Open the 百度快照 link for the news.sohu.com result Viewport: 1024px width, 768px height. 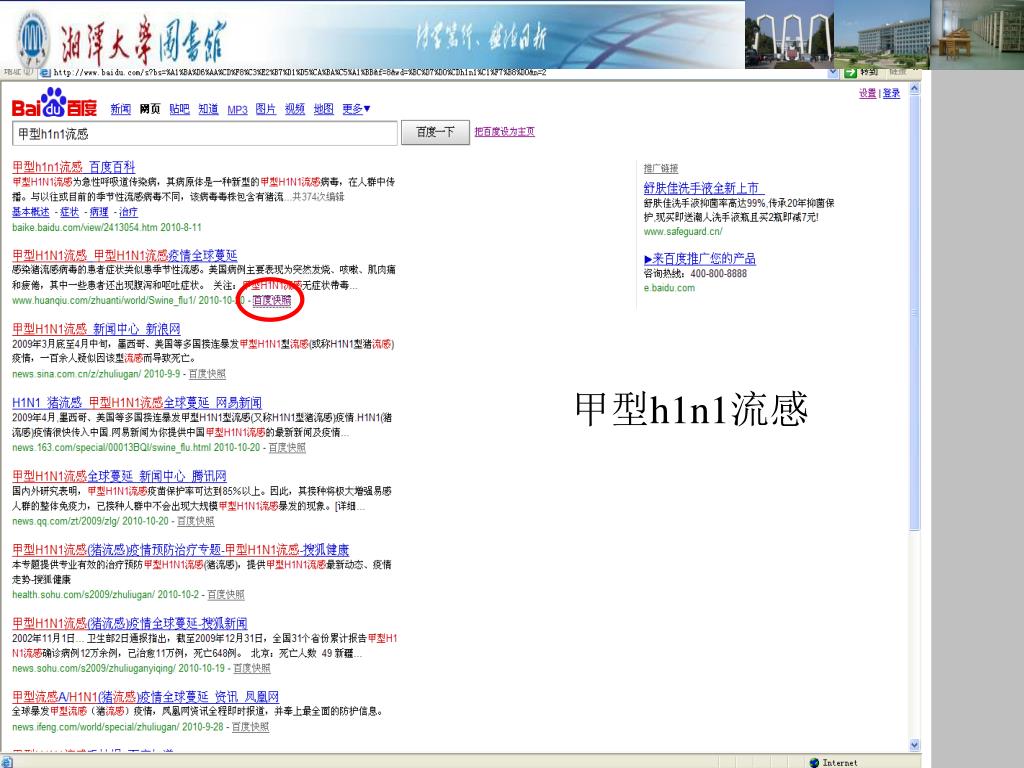251,669
